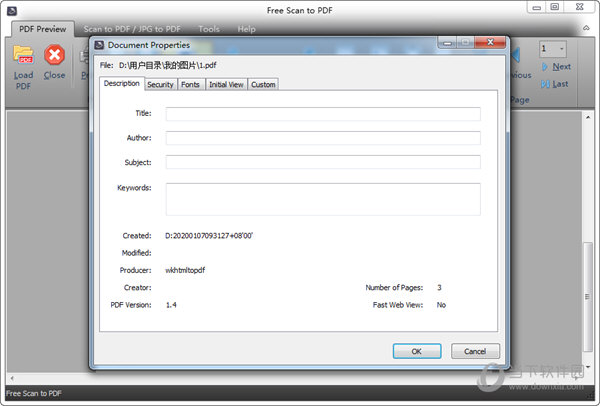Close the Document Properties dialog
600x406 pixels.
tap(490, 42)
